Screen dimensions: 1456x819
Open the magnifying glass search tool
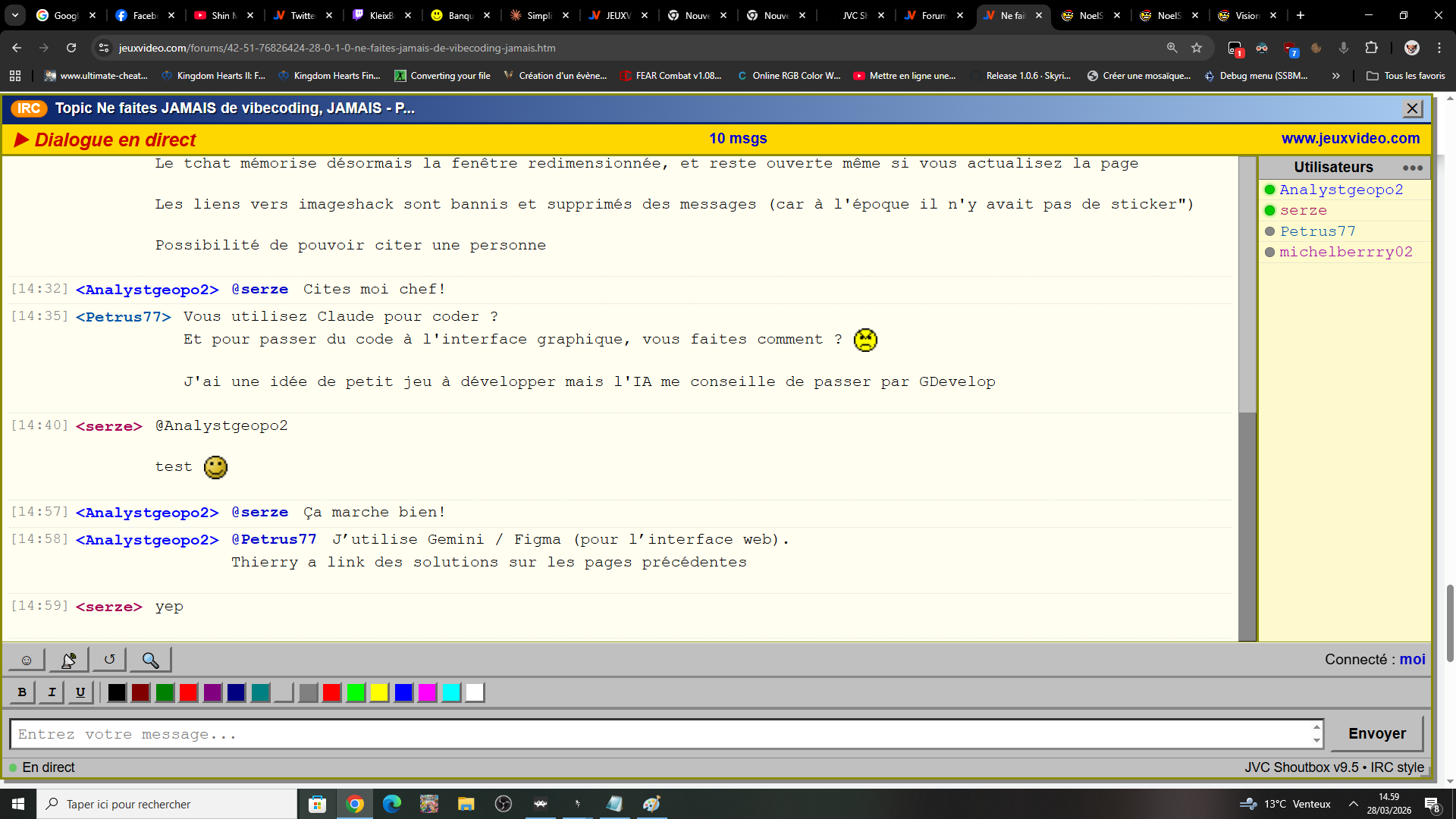(150, 660)
